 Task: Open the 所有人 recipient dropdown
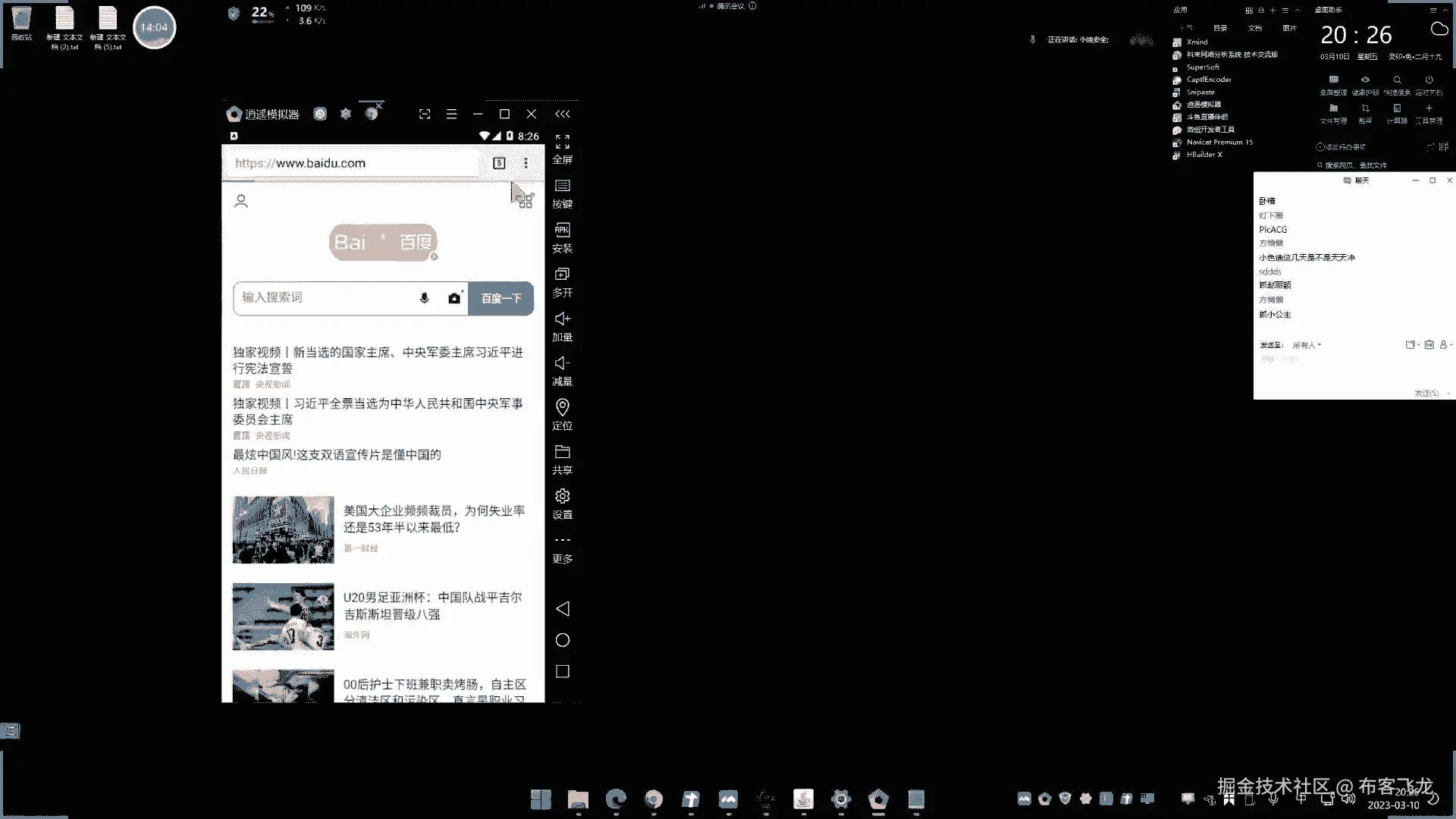[x=1307, y=345]
